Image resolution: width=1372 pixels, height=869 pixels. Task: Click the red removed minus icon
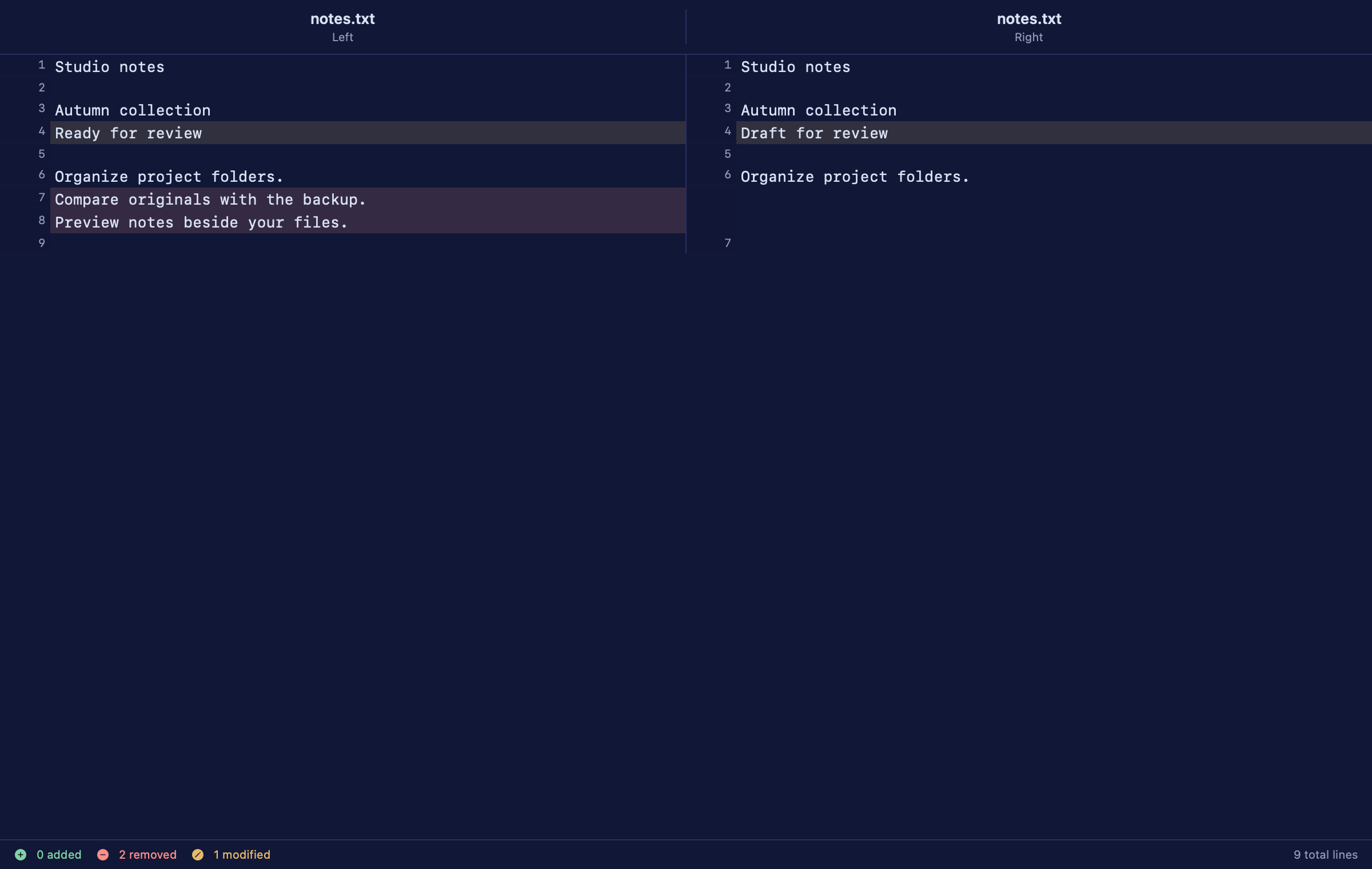[x=103, y=855]
